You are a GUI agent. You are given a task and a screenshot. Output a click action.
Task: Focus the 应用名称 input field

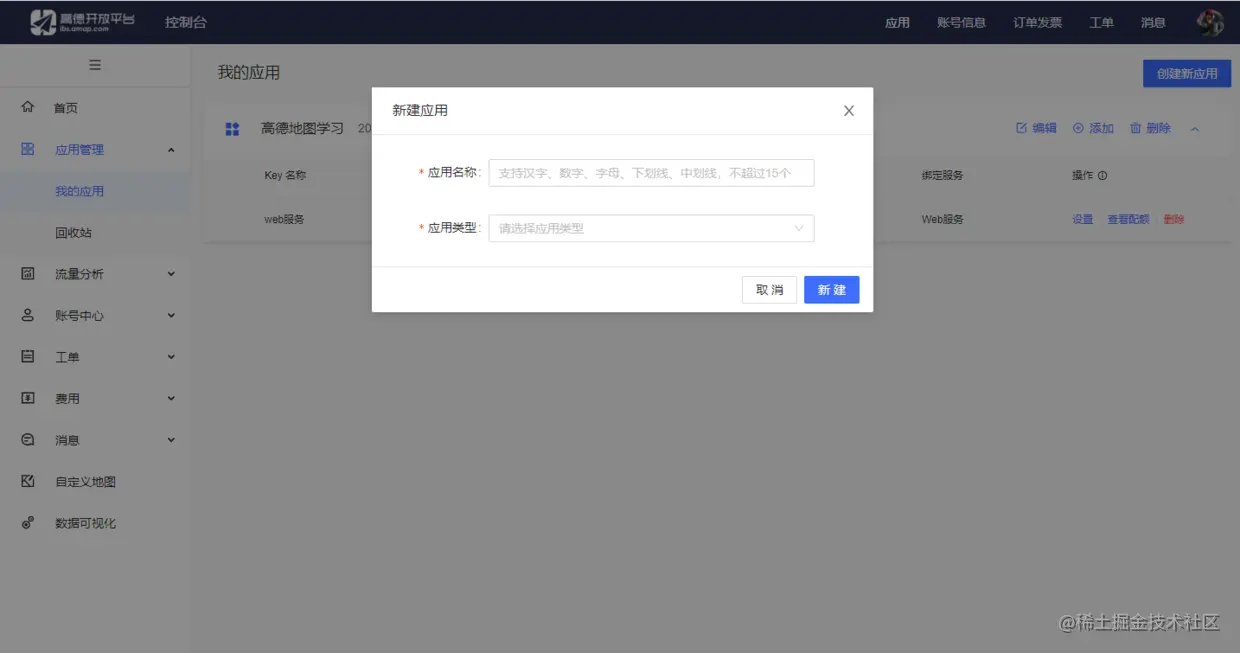[651, 173]
